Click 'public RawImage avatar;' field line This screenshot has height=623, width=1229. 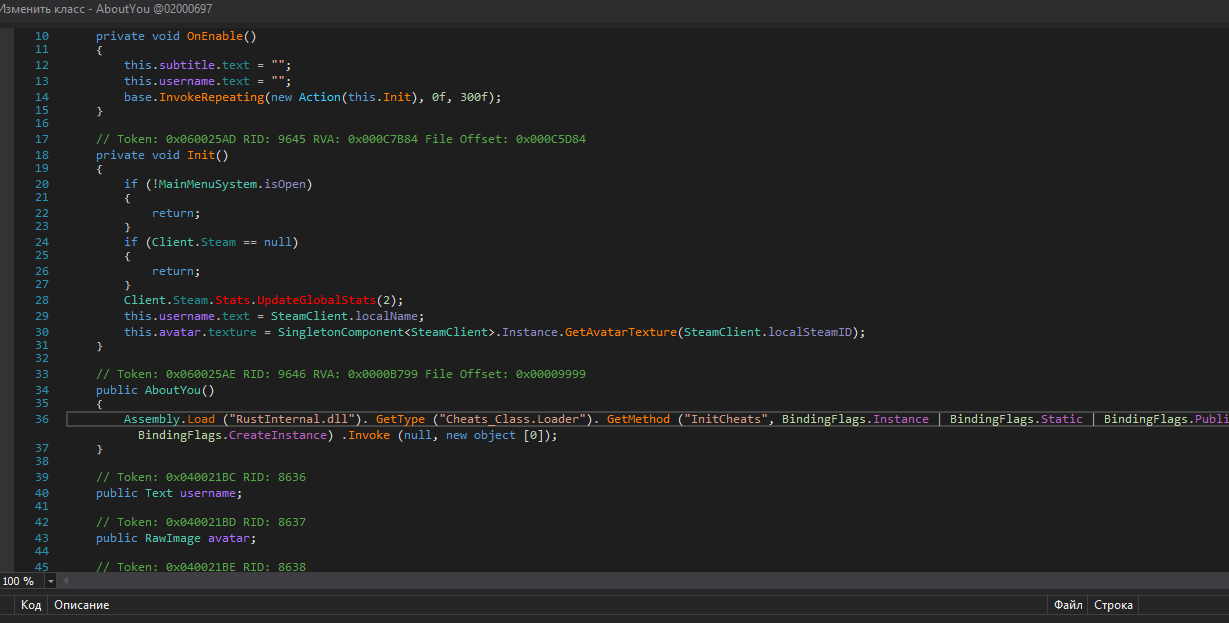(x=176, y=538)
